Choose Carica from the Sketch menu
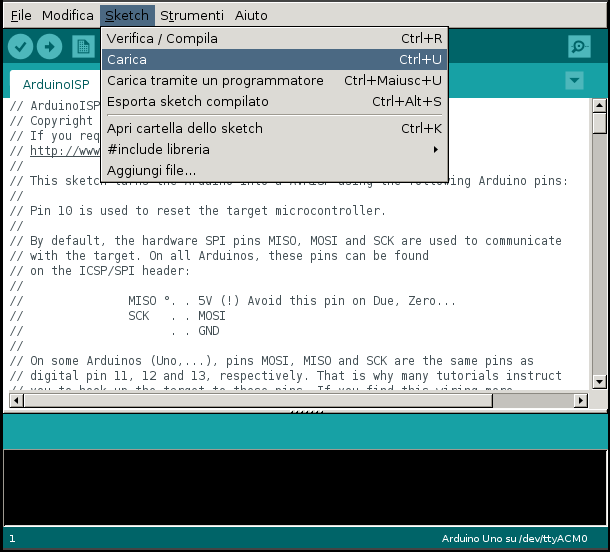This screenshot has height=552, width=610. [x=275, y=60]
